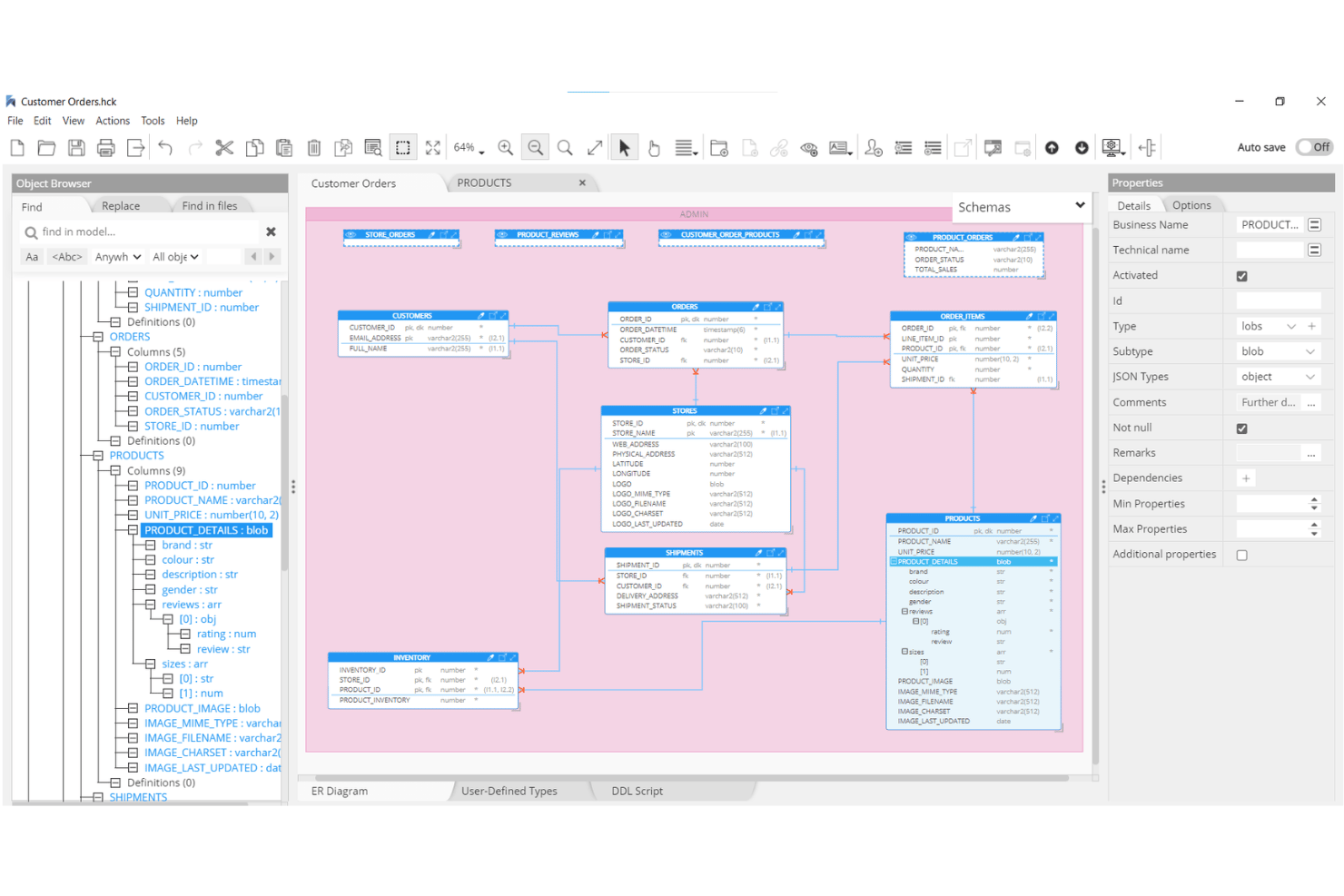Viewport: 1344px width, 896px height.
Task: Activate the marquee selection tool
Action: pos(403,148)
